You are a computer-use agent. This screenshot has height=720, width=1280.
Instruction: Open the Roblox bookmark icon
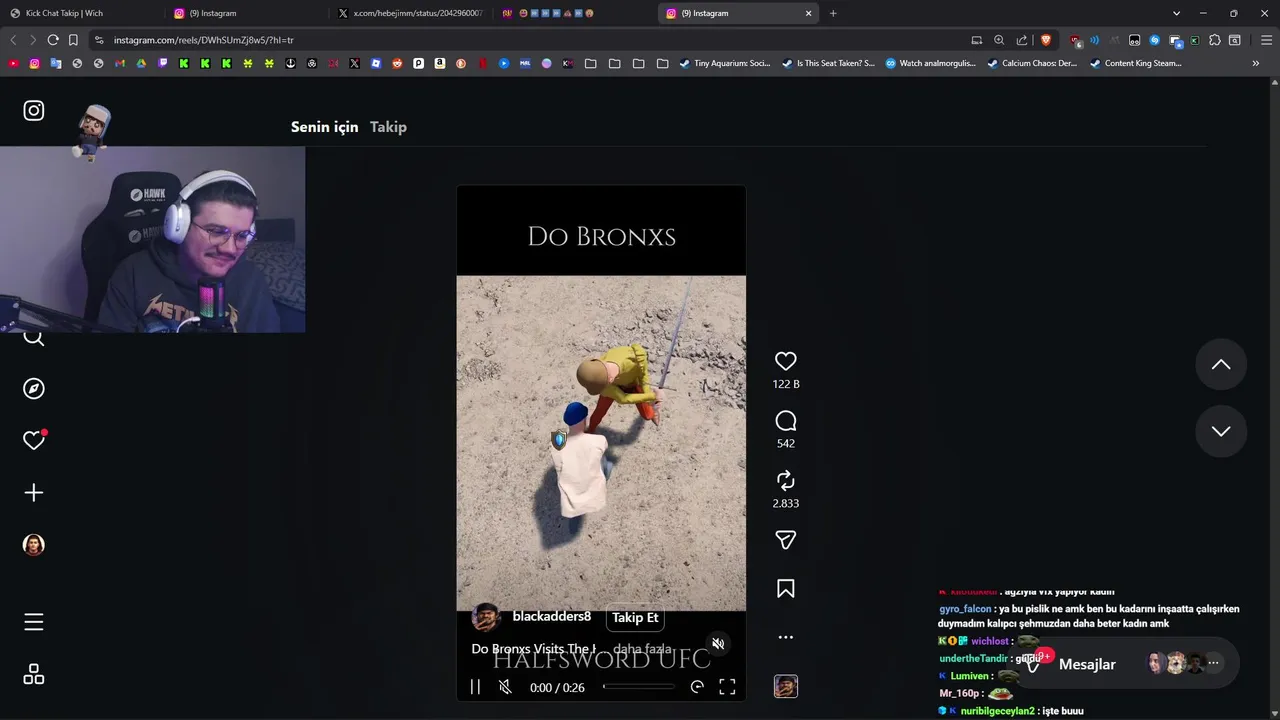tap(376, 63)
